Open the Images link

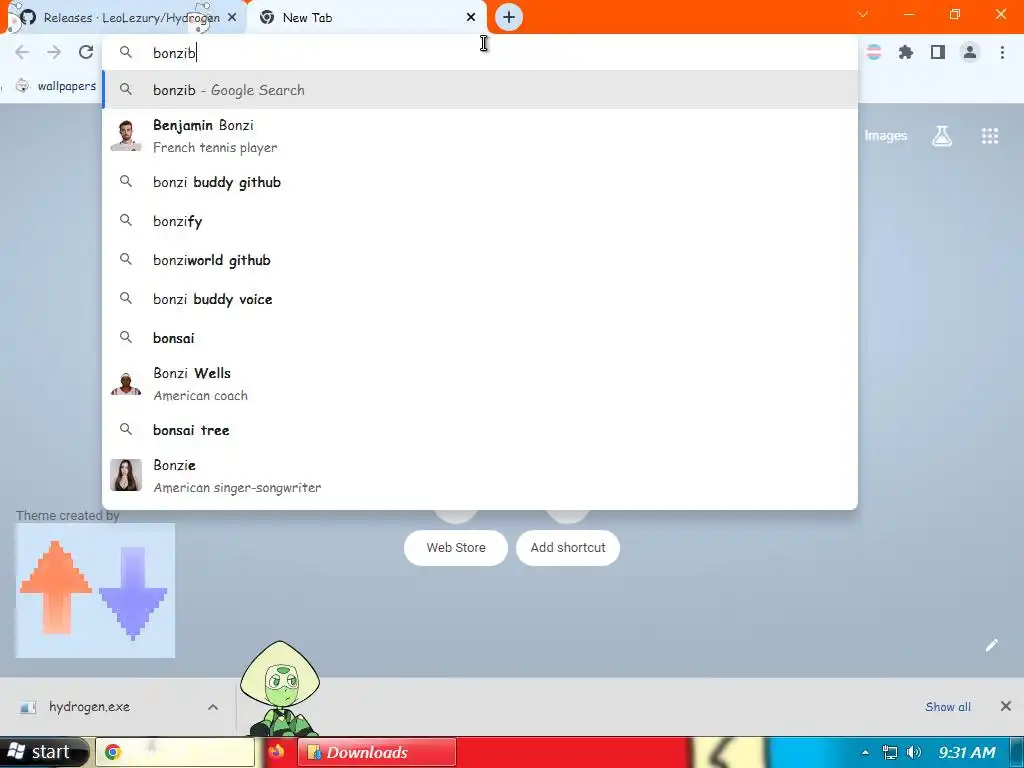pos(886,136)
